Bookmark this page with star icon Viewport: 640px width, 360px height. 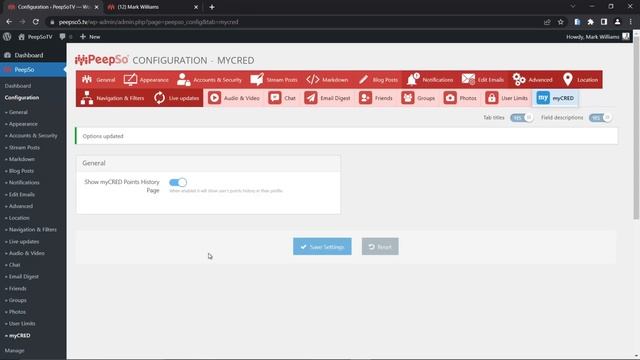[x=560, y=22]
